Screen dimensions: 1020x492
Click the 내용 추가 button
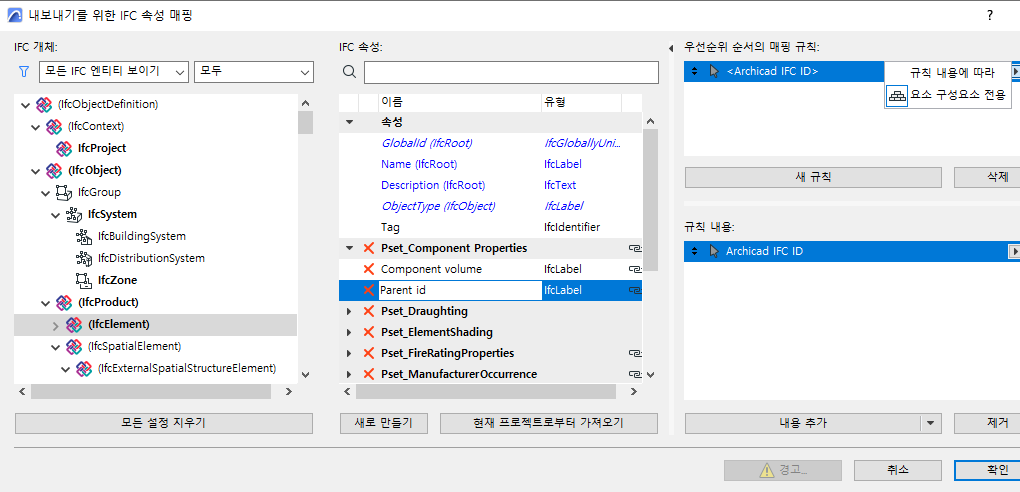pyautogui.click(x=803, y=423)
